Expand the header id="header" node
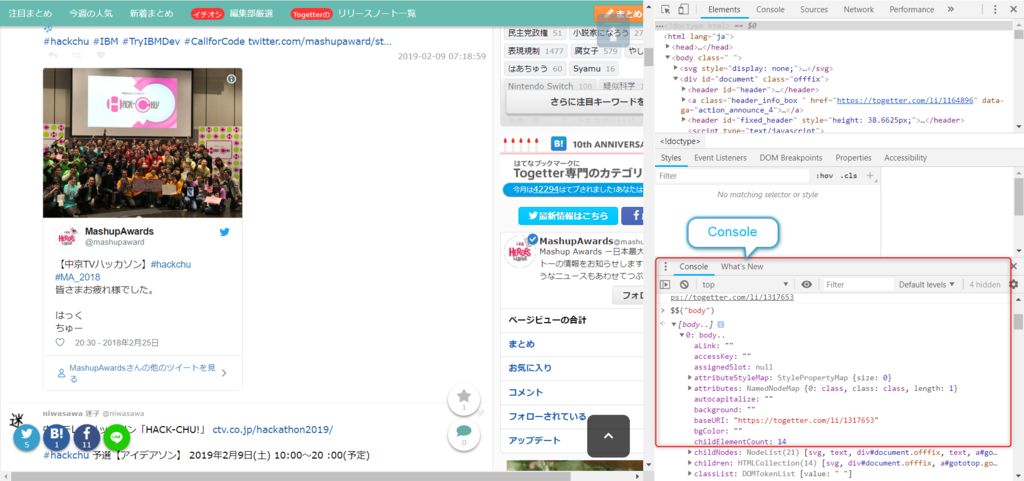This screenshot has height=481, width=1024. click(x=684, y=89)
